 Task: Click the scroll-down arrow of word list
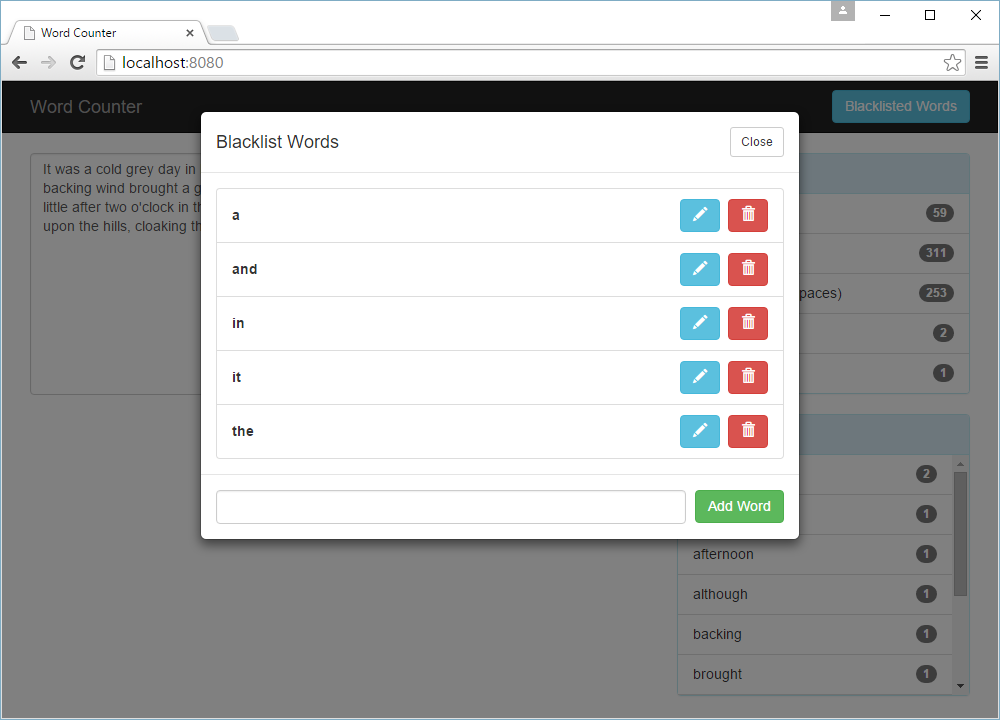tap(960, 686)
